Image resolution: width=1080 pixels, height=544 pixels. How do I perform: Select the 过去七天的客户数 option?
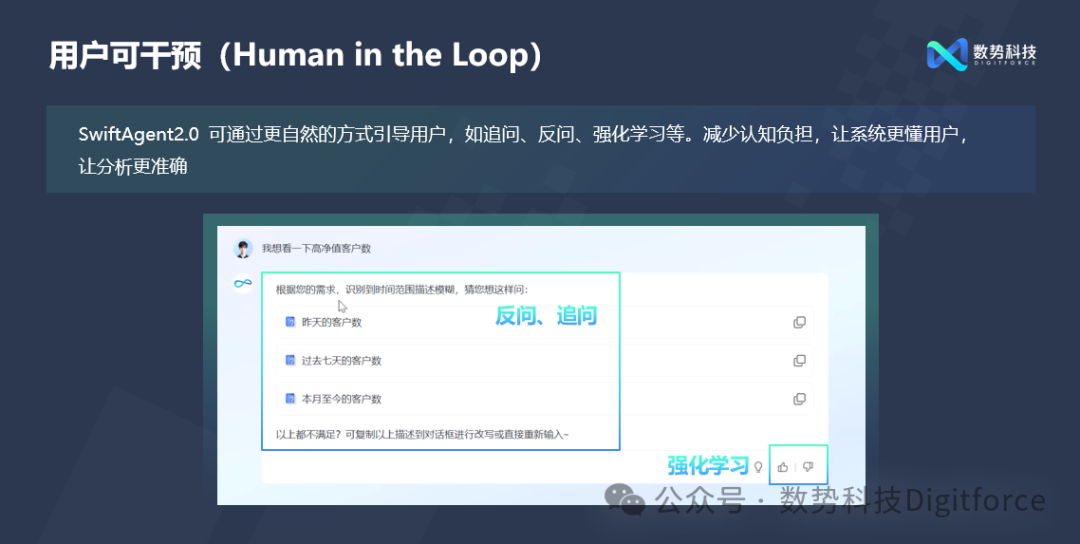tap(544, 360)
